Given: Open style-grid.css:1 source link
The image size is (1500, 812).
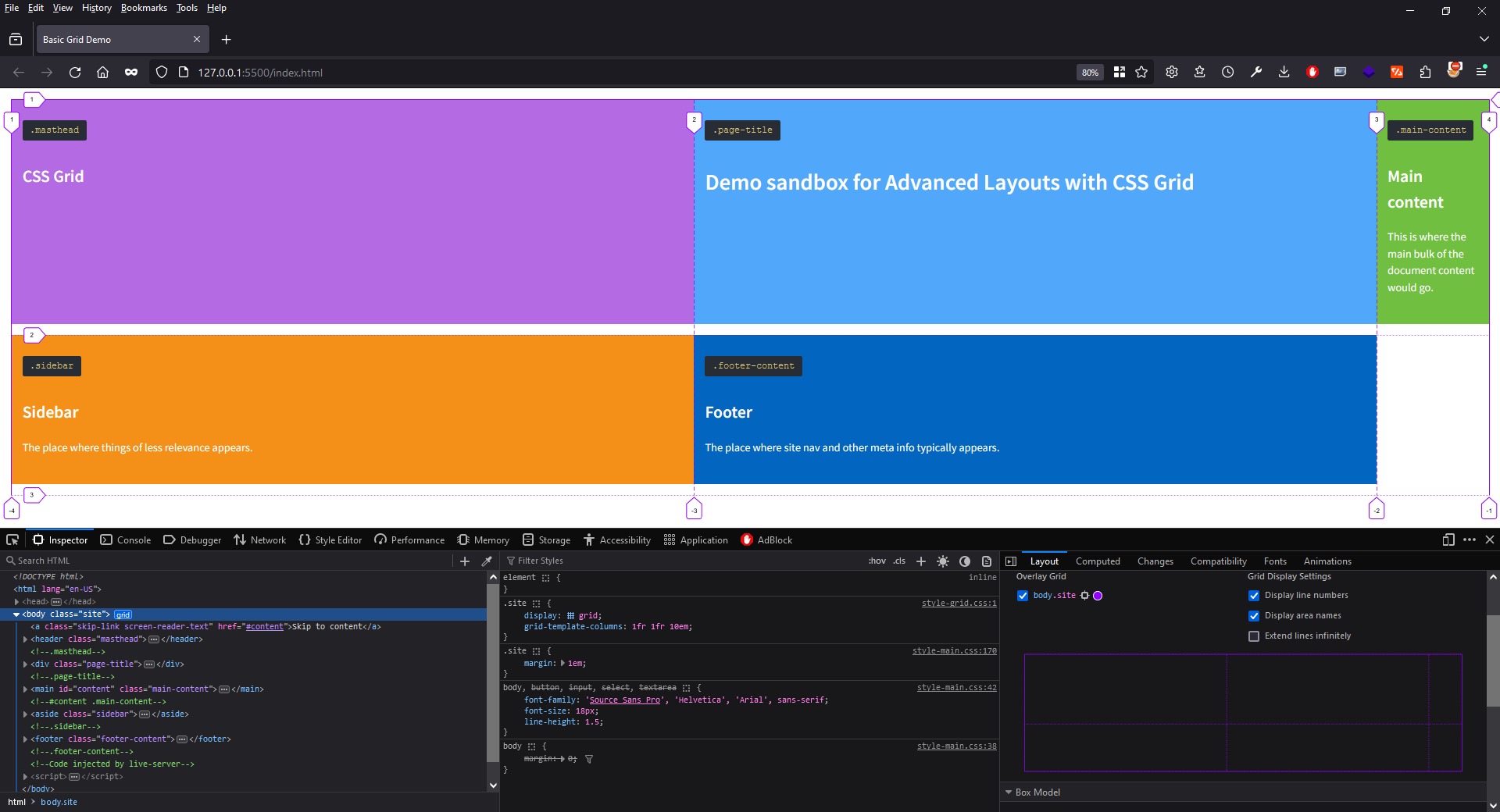Looking at the screenshot, I should click(959, 604).
